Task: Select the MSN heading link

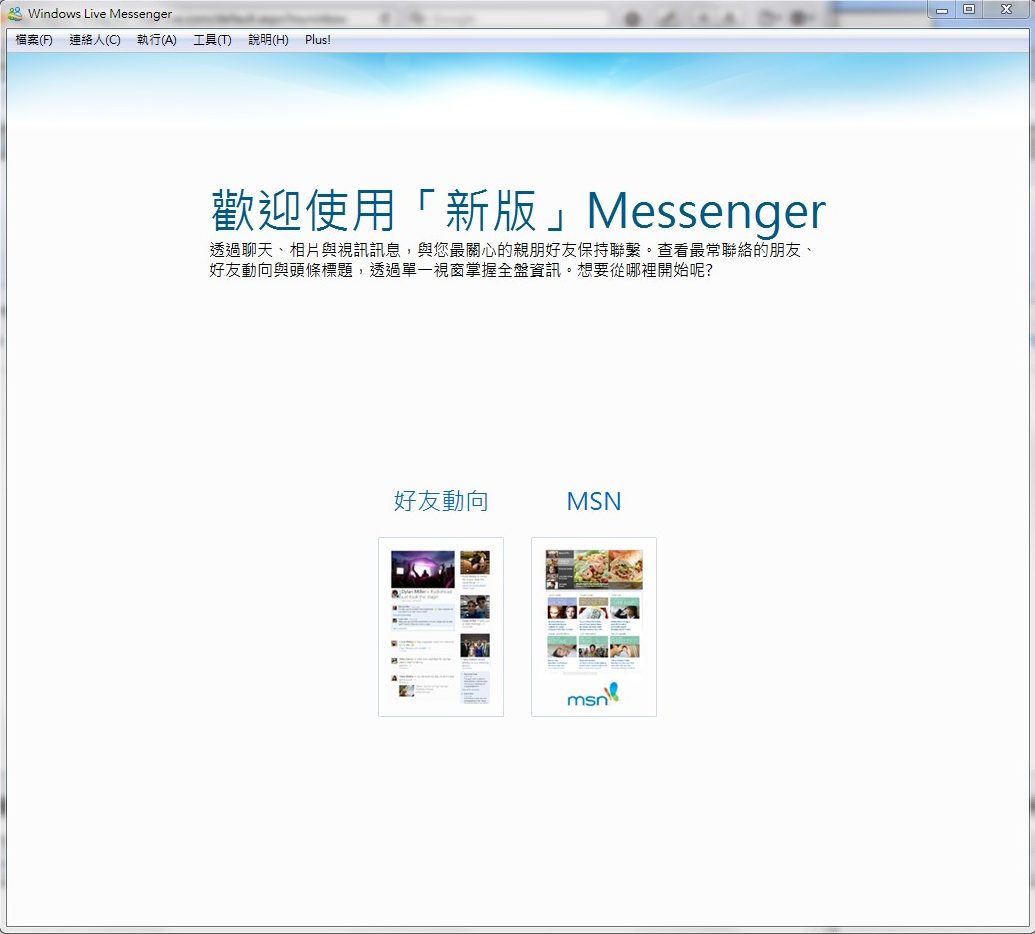Action: pos(594,501)
